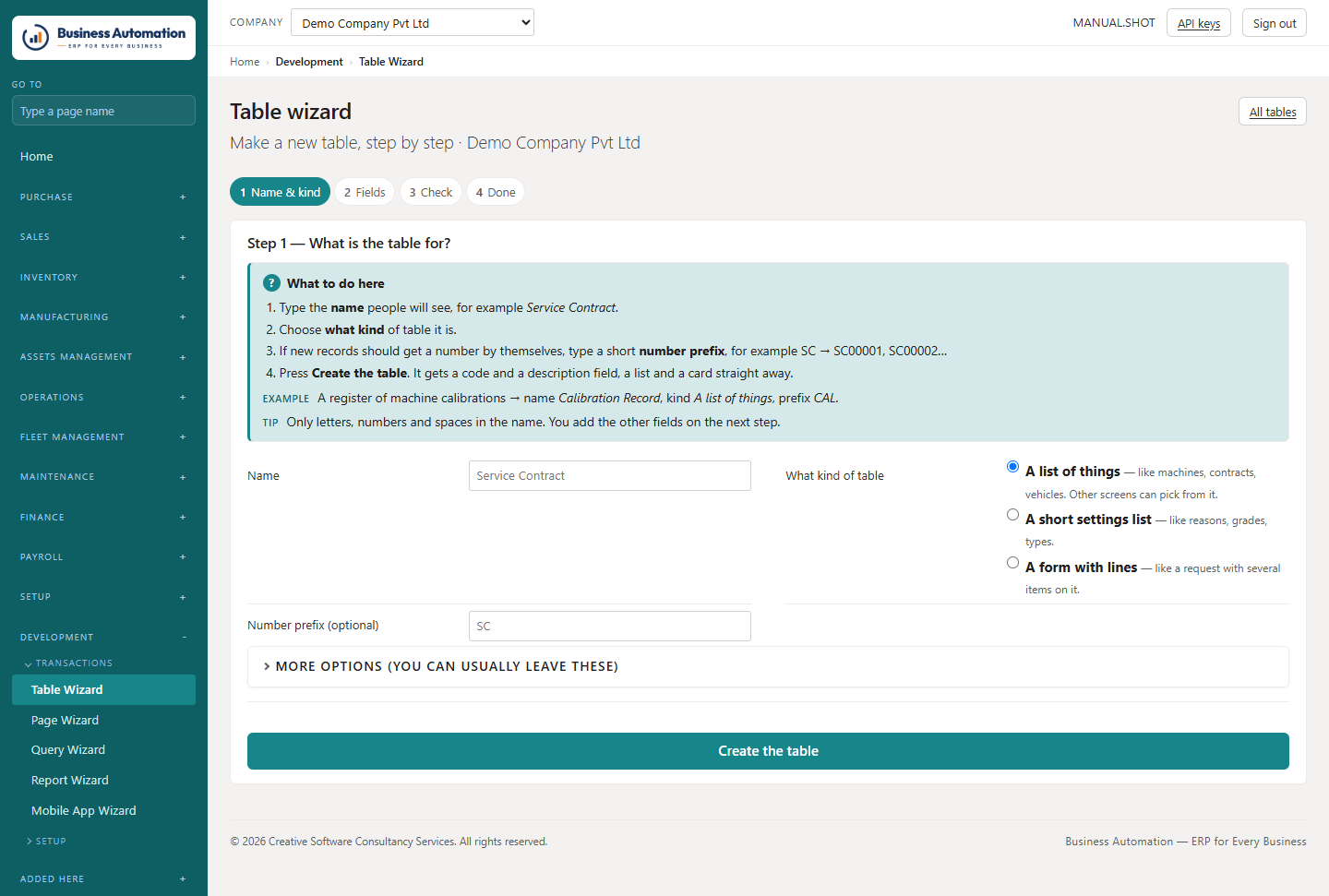Select 'A list of things' radio option
The width and height of the screenshot is (1329, 896).
(x=1012, y=467)
